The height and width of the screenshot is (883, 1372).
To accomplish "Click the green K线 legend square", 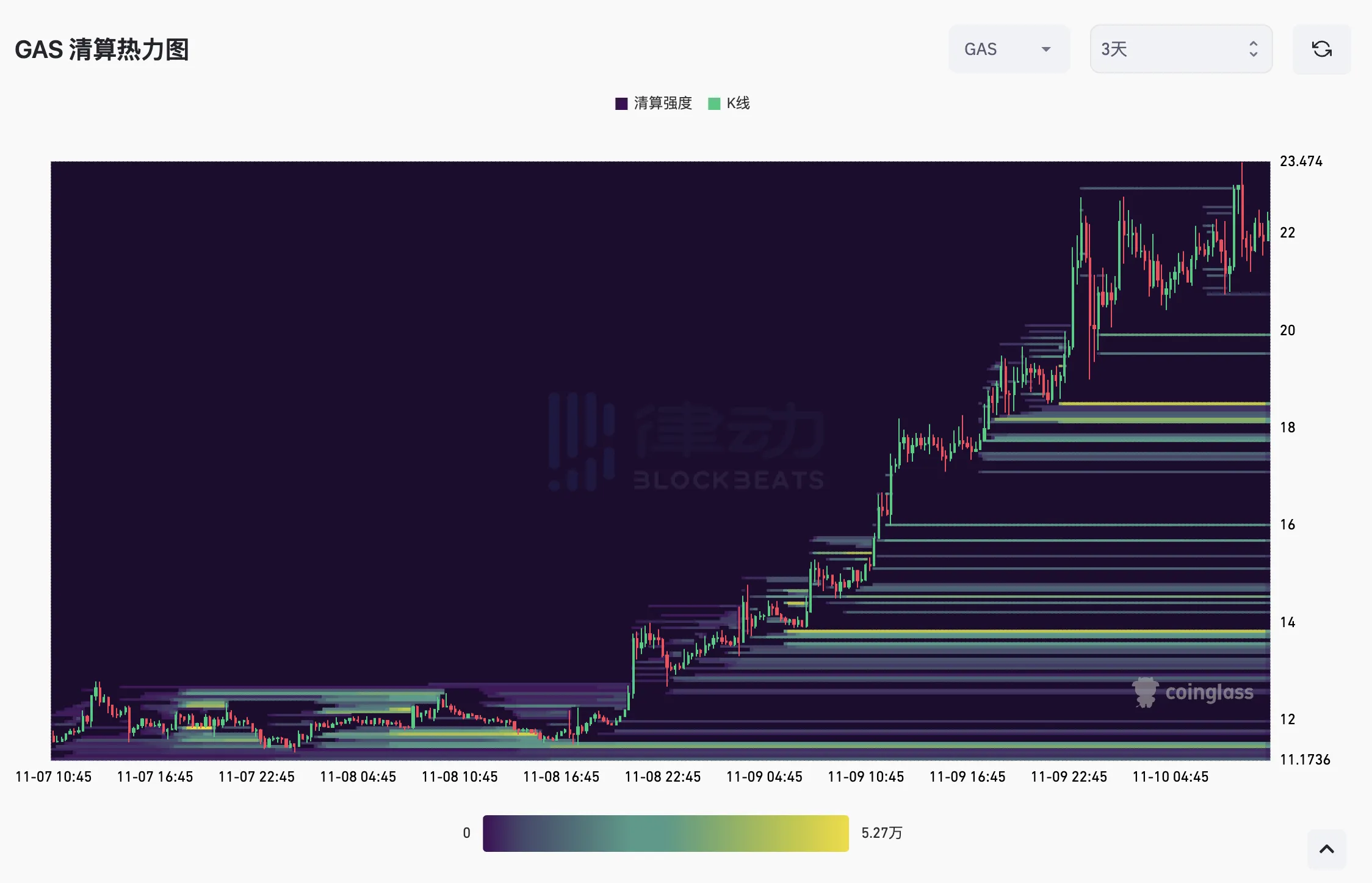I will click(x=713, y=103).
